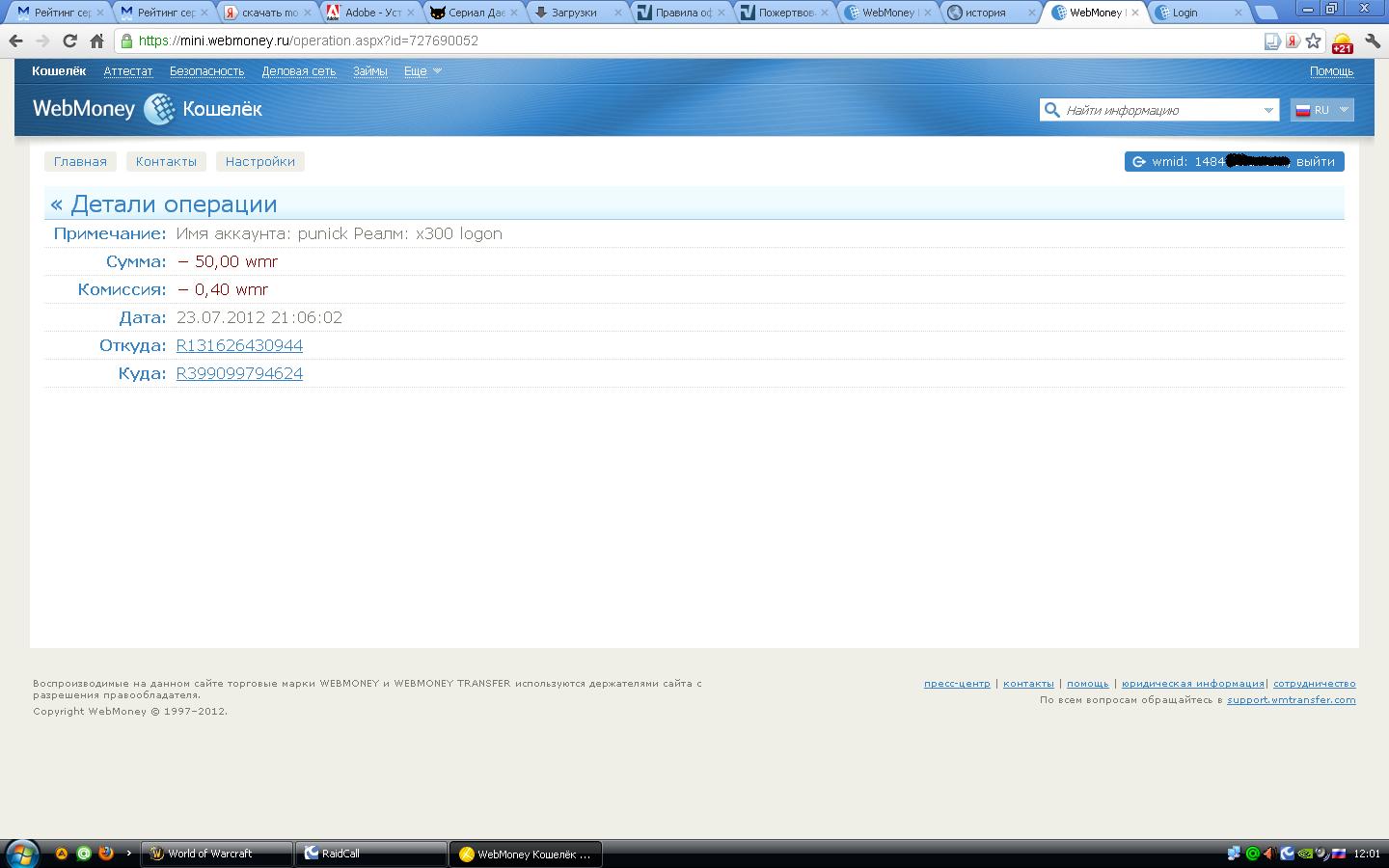Open the Настройки tab
Screen dimensions: 1389x868
[259, 162]
